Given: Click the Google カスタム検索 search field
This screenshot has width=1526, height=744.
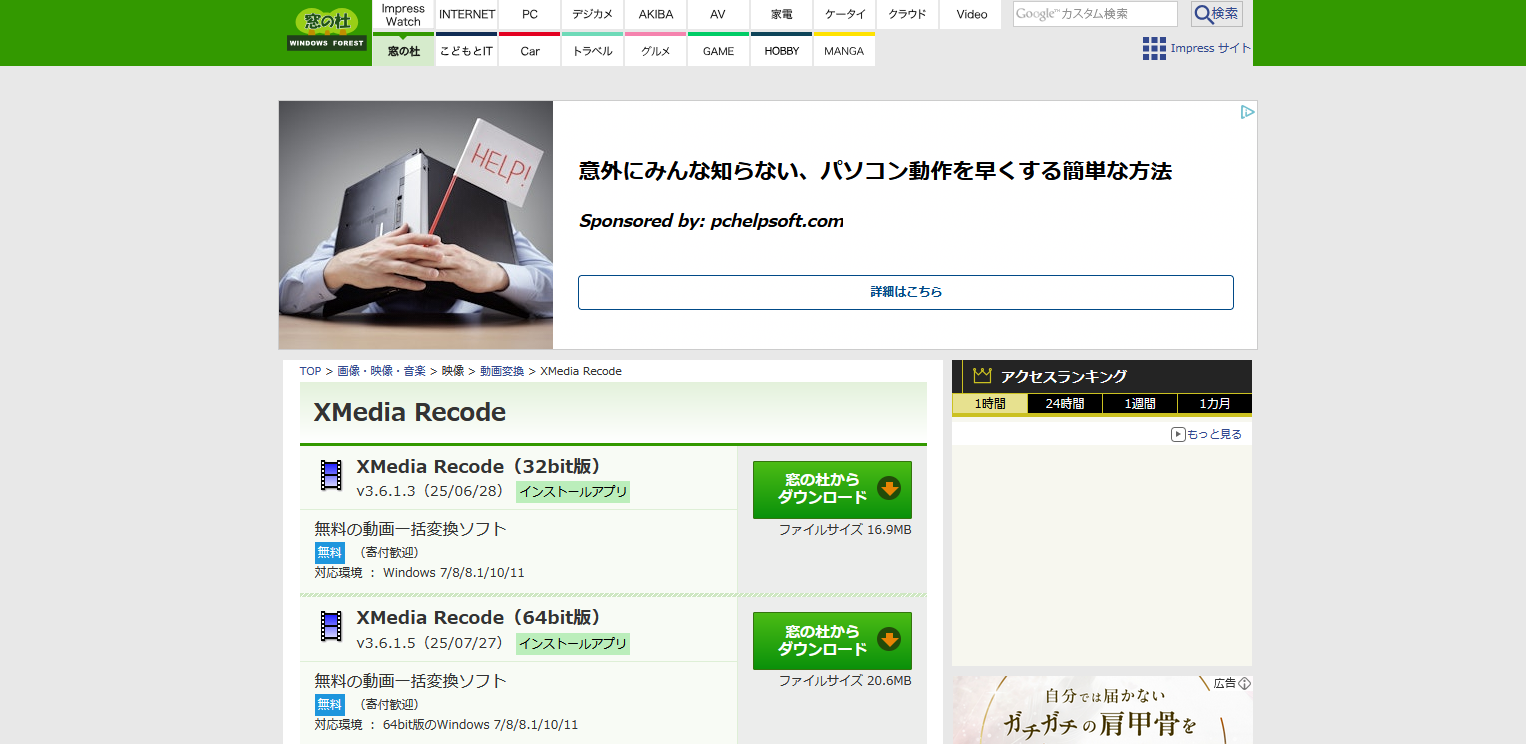Looking at the screenshot, I should coord(1095,14).
